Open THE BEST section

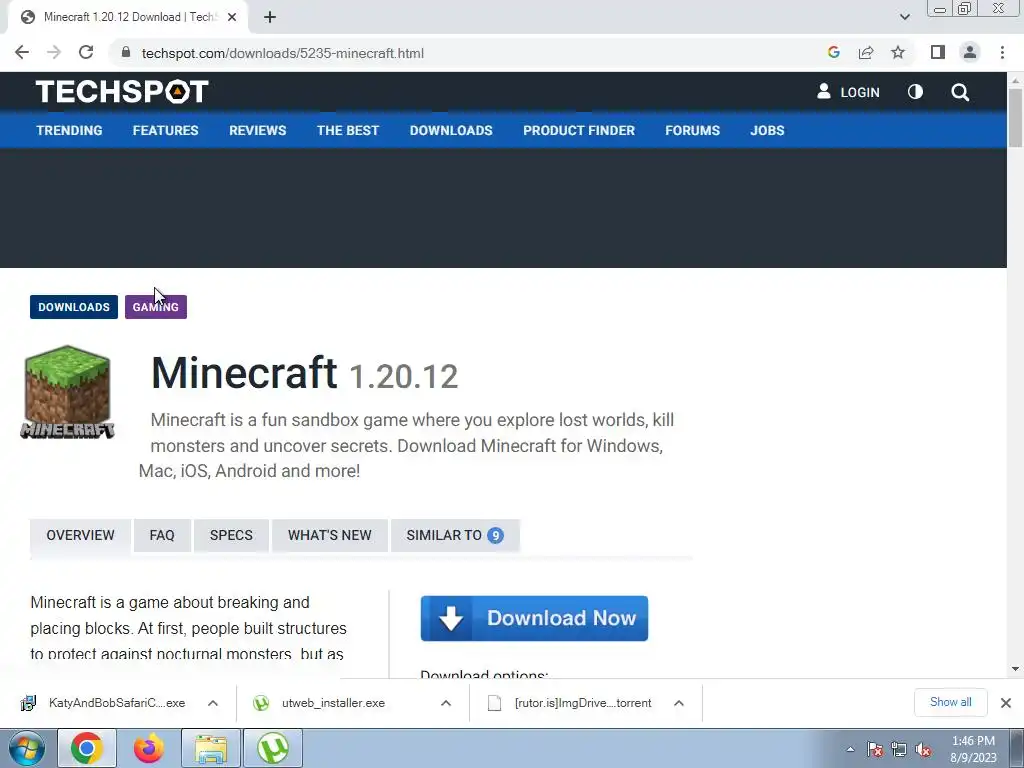(348, 131)
